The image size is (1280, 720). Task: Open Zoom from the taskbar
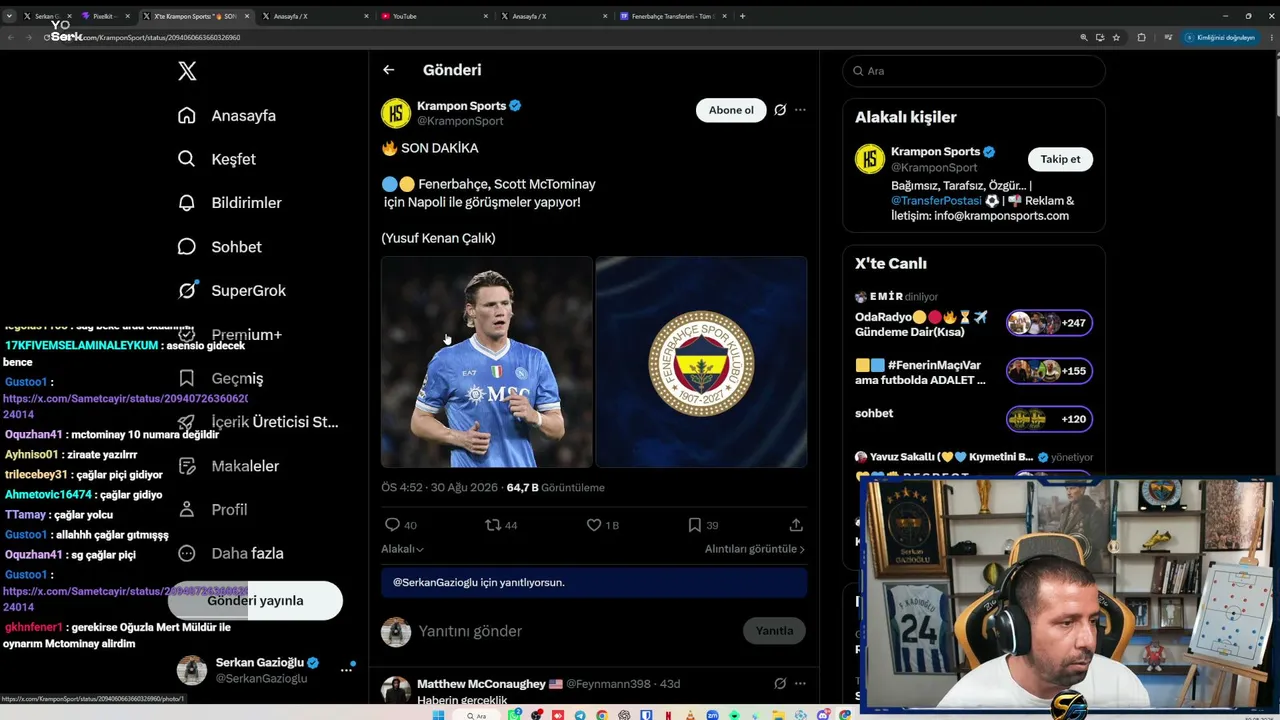[x=712, y=715]
